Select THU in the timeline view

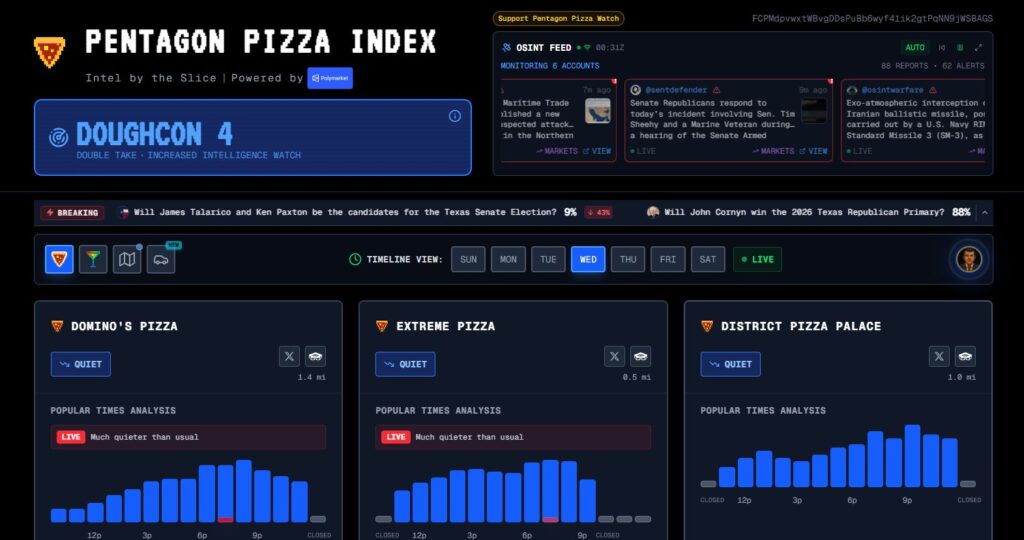(628, 260)
